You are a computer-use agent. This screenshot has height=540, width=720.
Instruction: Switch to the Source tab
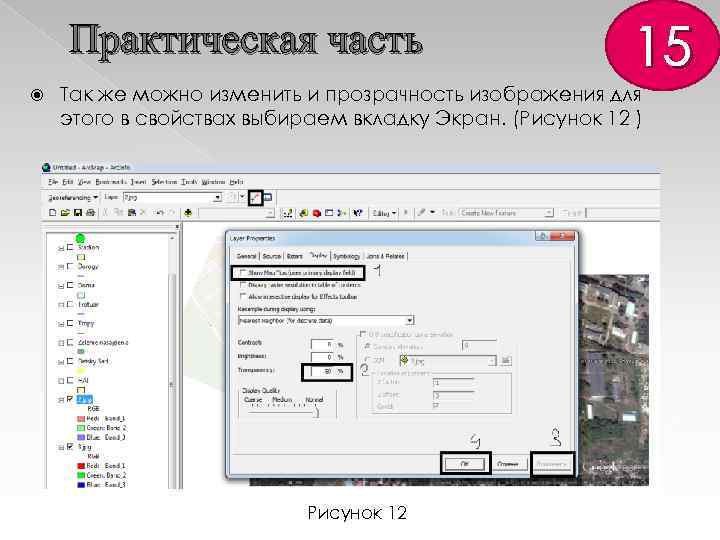[x=271, y=256]
